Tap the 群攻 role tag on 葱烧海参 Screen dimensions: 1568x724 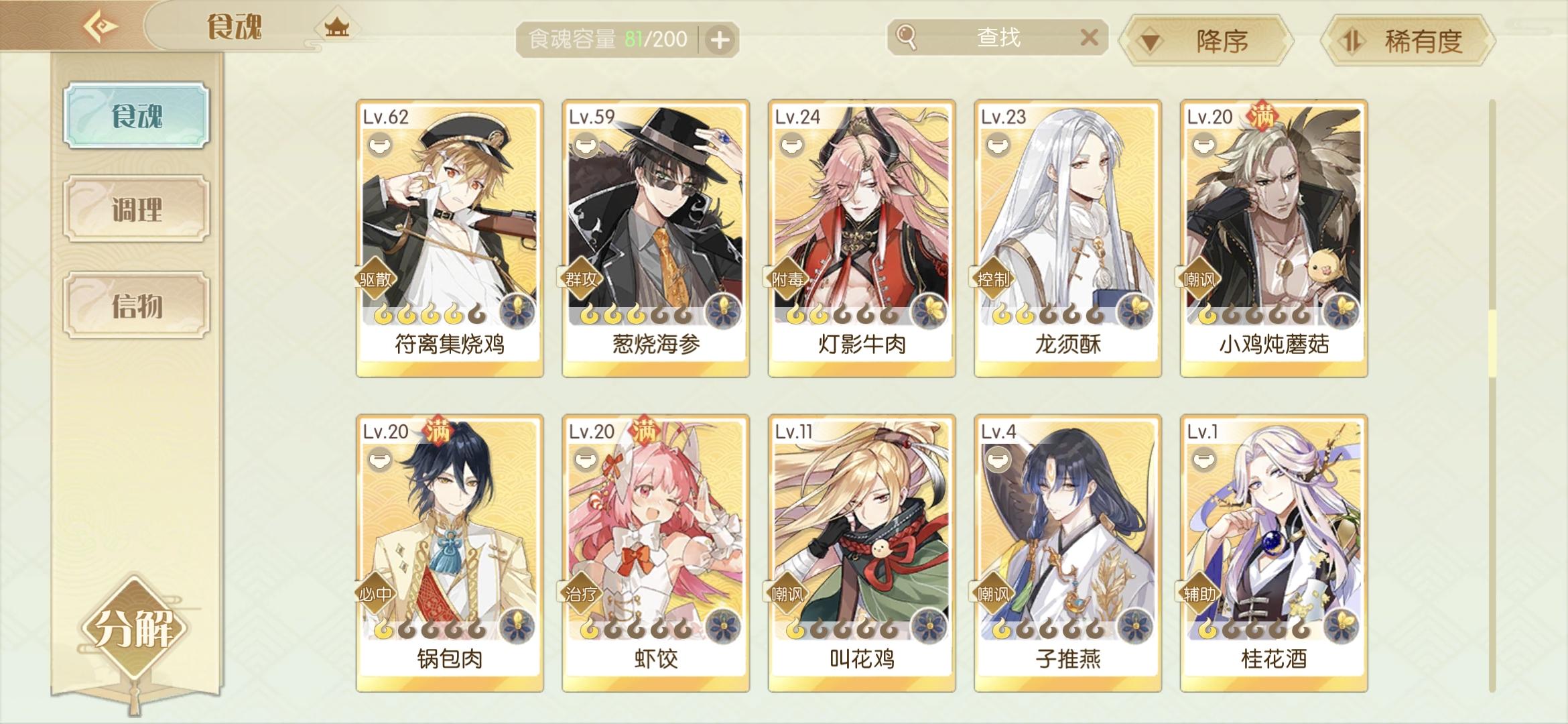(580, 279)
